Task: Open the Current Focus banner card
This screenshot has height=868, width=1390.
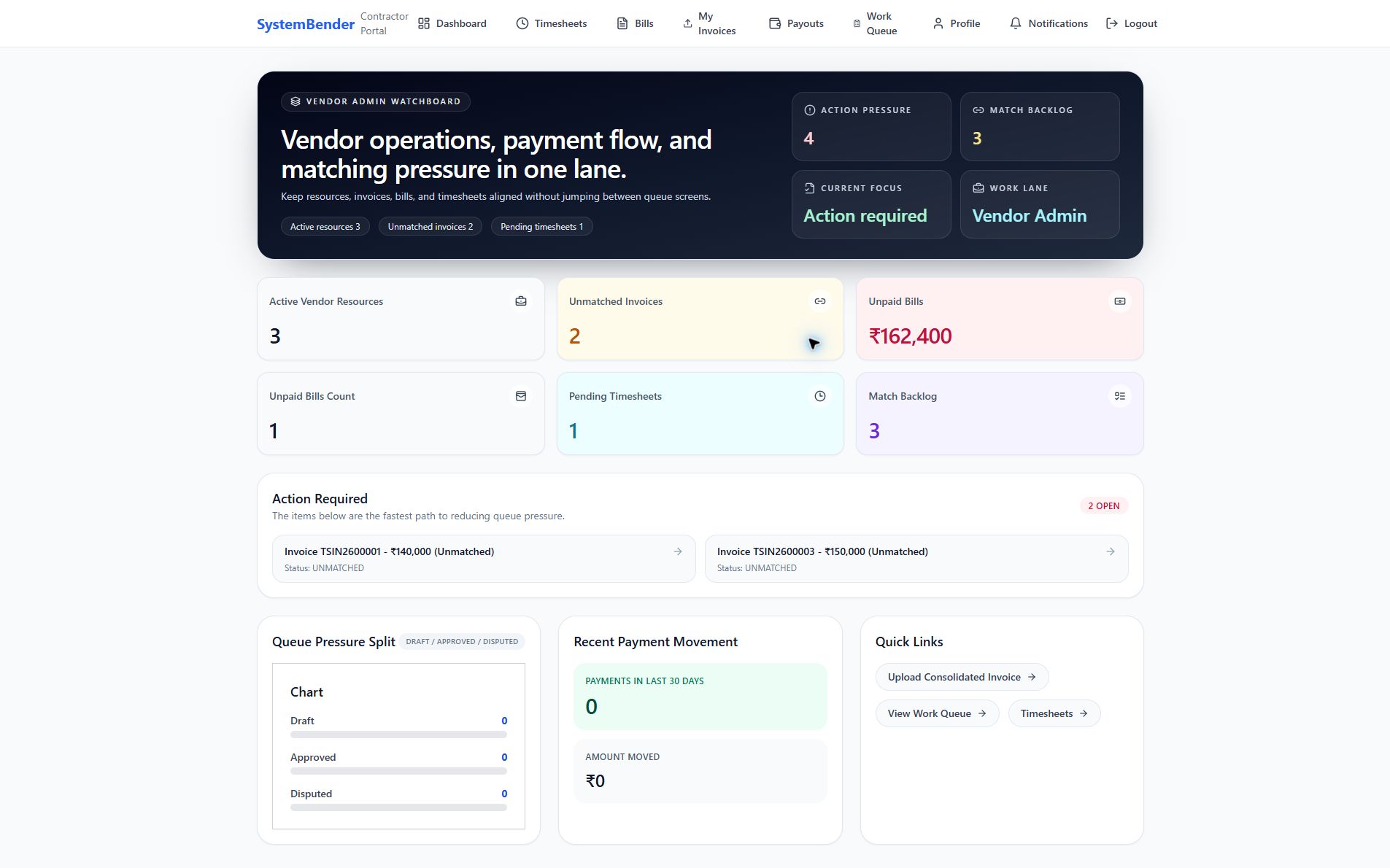Action: click(871, 204)
